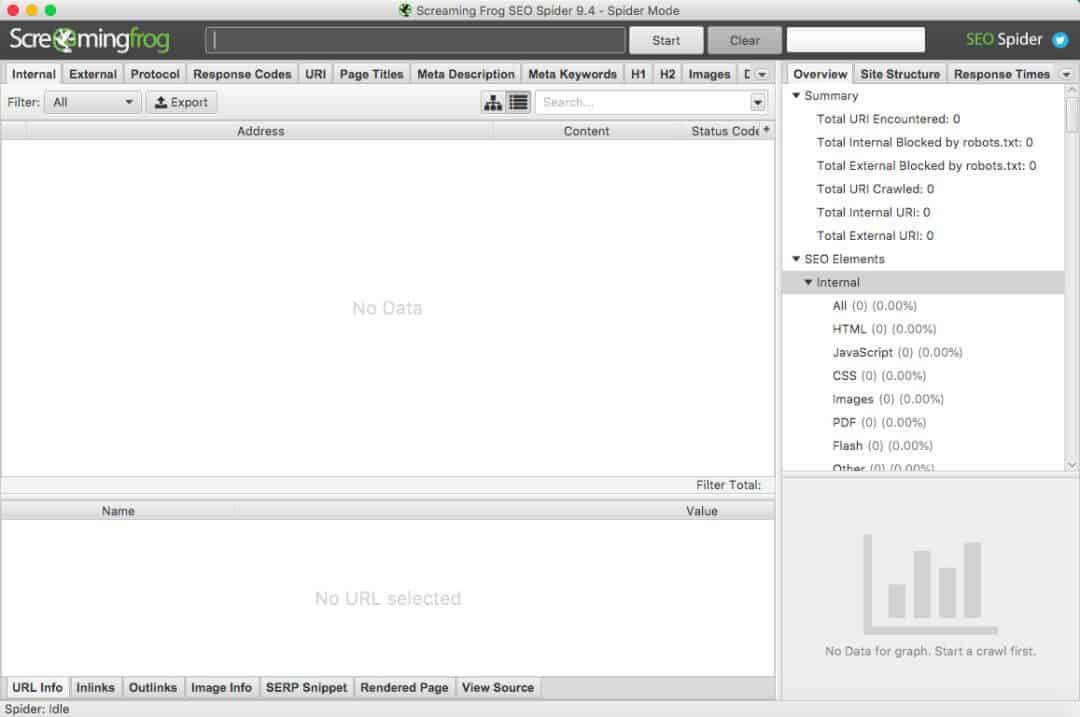The height and width of the screenshot is (717, 1080).
Task: Export the current table data
Action: click(181, 103)
